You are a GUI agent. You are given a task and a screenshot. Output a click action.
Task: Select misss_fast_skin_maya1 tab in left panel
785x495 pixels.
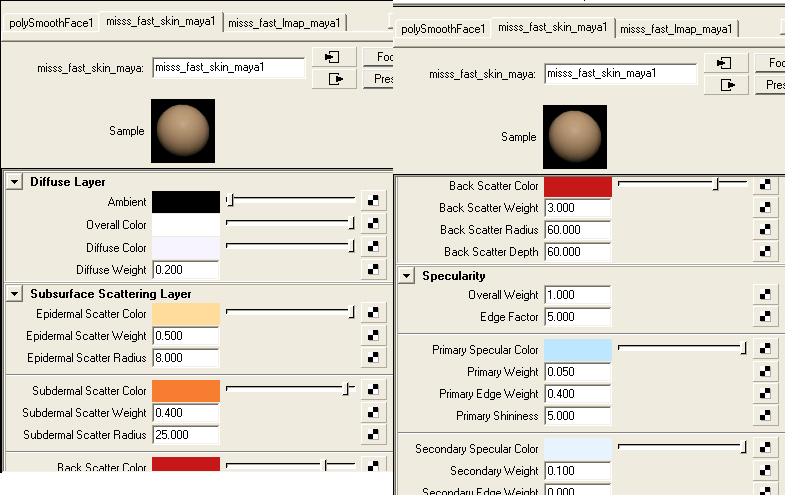point(160,22)
